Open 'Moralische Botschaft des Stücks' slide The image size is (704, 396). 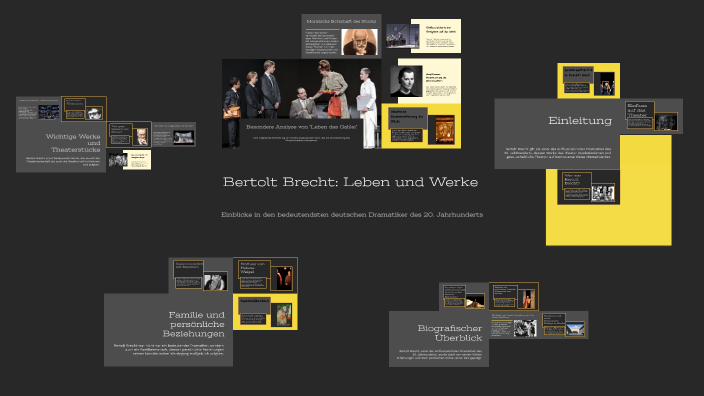point(341,36)
